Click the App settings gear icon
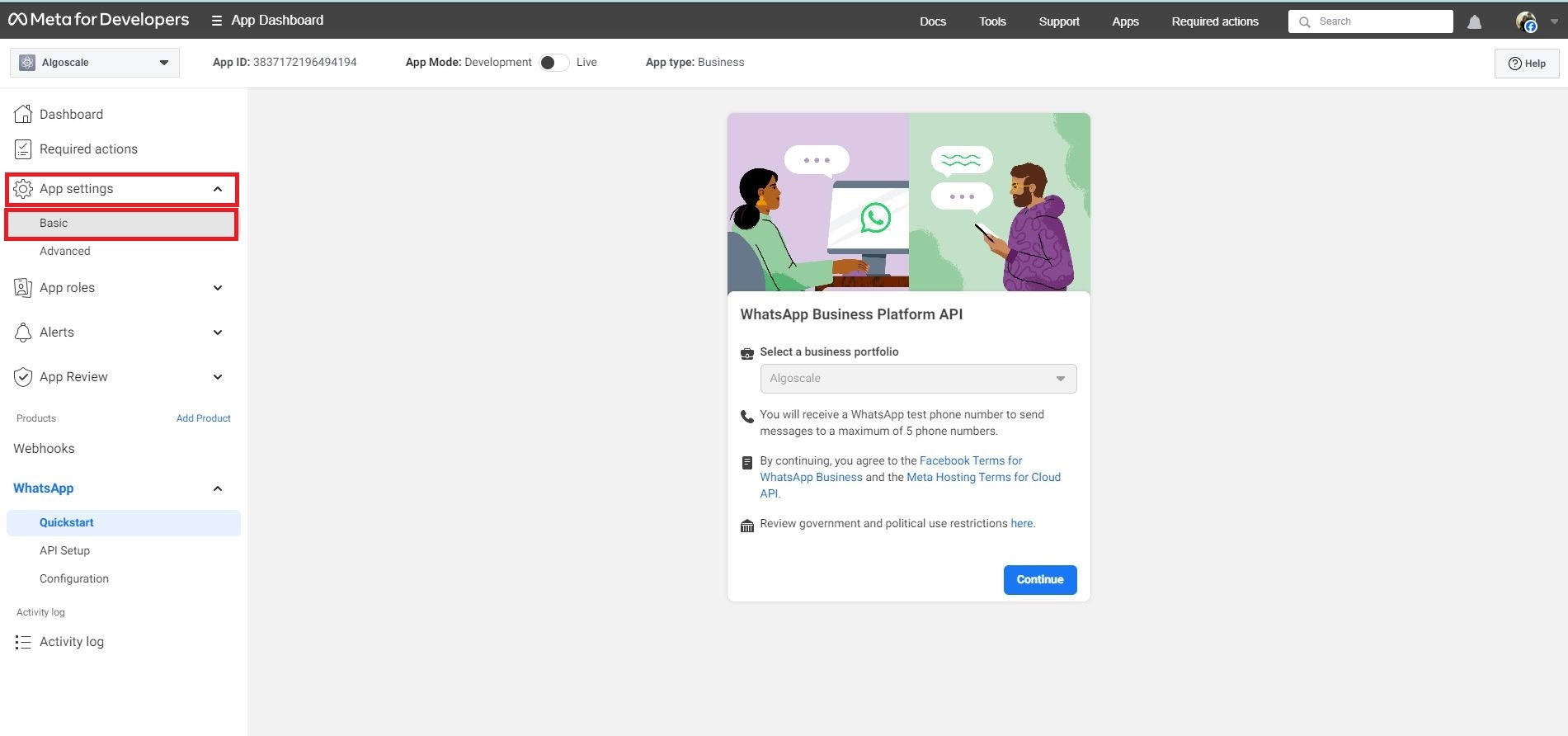The width and height of the screenshot is (1568, 736). (23, 189)
